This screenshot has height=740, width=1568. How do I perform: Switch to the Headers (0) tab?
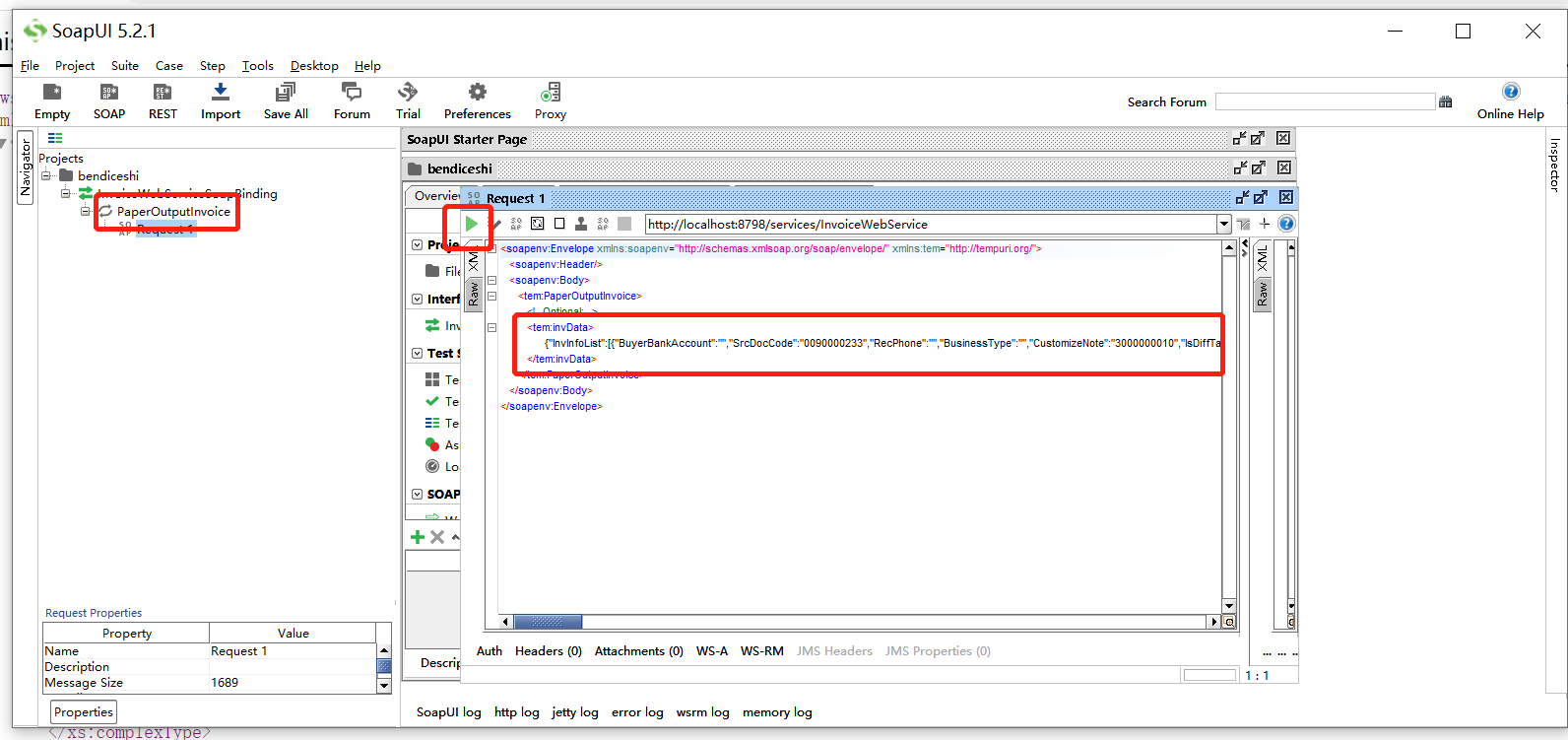549,650
